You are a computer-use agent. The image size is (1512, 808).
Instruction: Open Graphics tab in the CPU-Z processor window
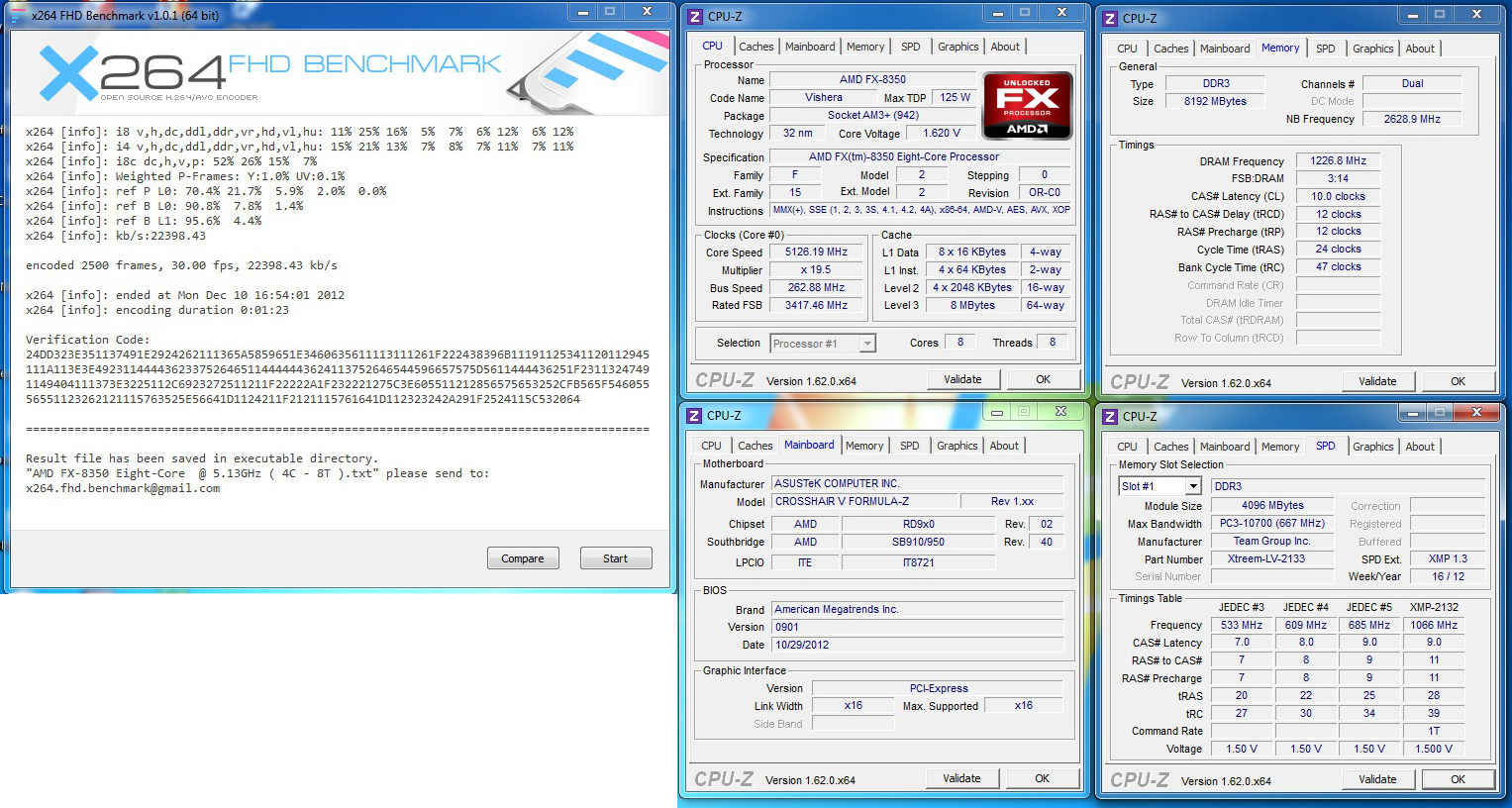tap(958, 47)
